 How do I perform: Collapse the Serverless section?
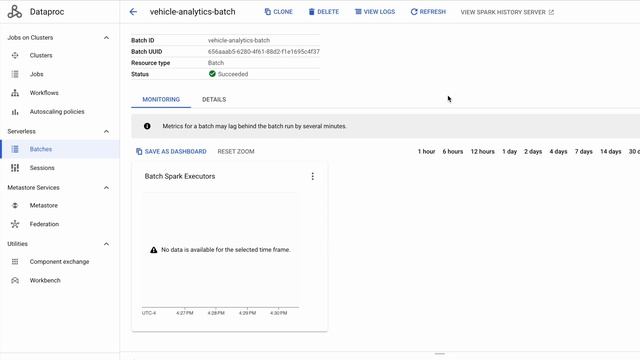coord(107,131)
